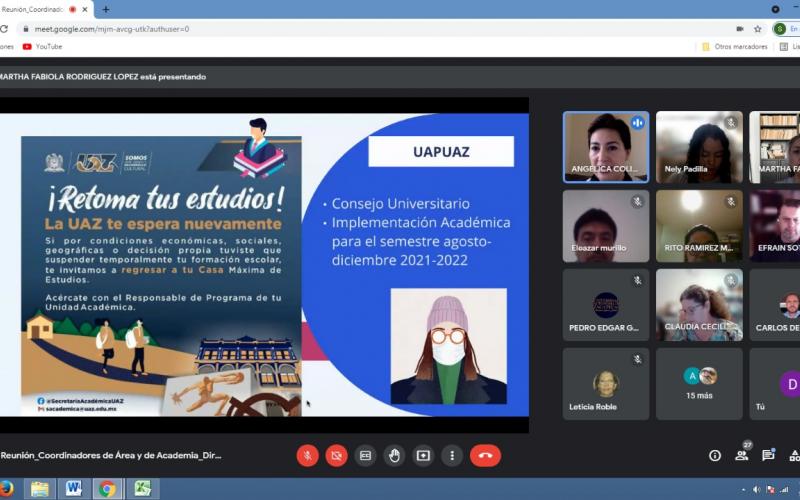Select the MARTHA FA presenter video tile
Viewport: 800px width, 500px height.
(x=774, y=147)
